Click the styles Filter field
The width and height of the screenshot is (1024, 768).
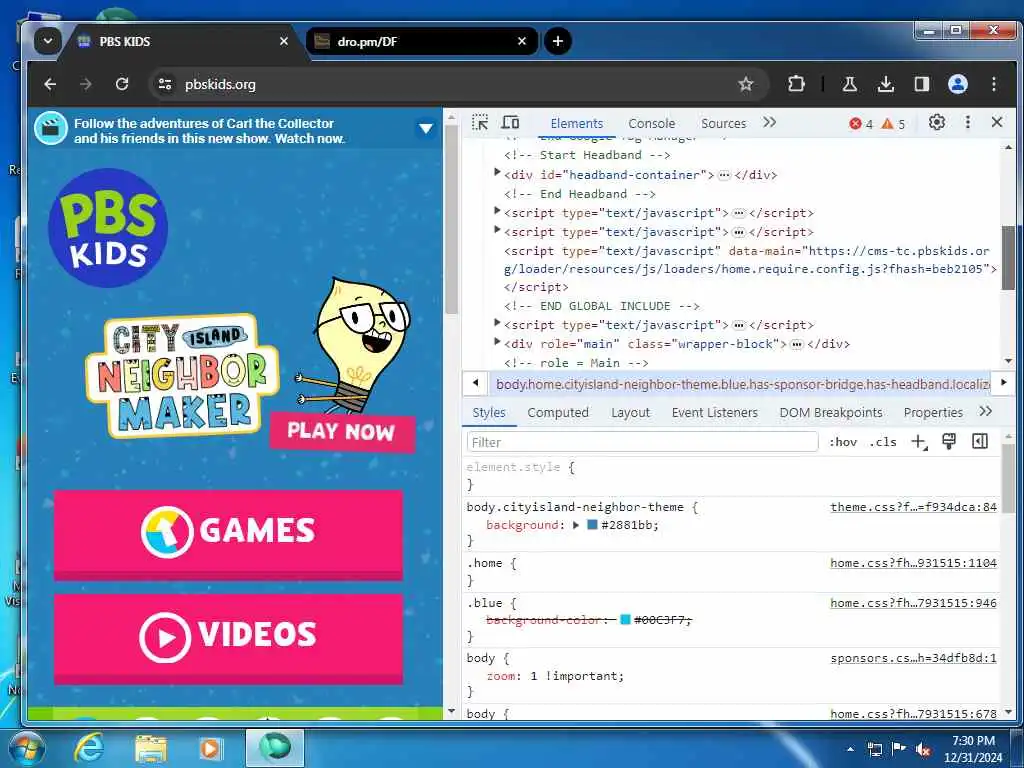(643, 442)
